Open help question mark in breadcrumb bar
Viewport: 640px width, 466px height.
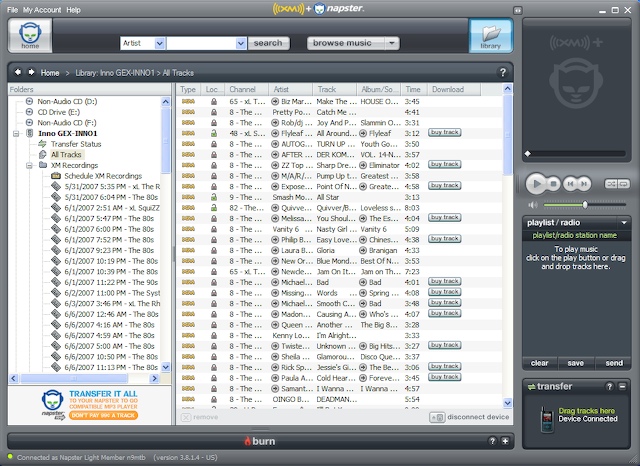coord(503,73)
